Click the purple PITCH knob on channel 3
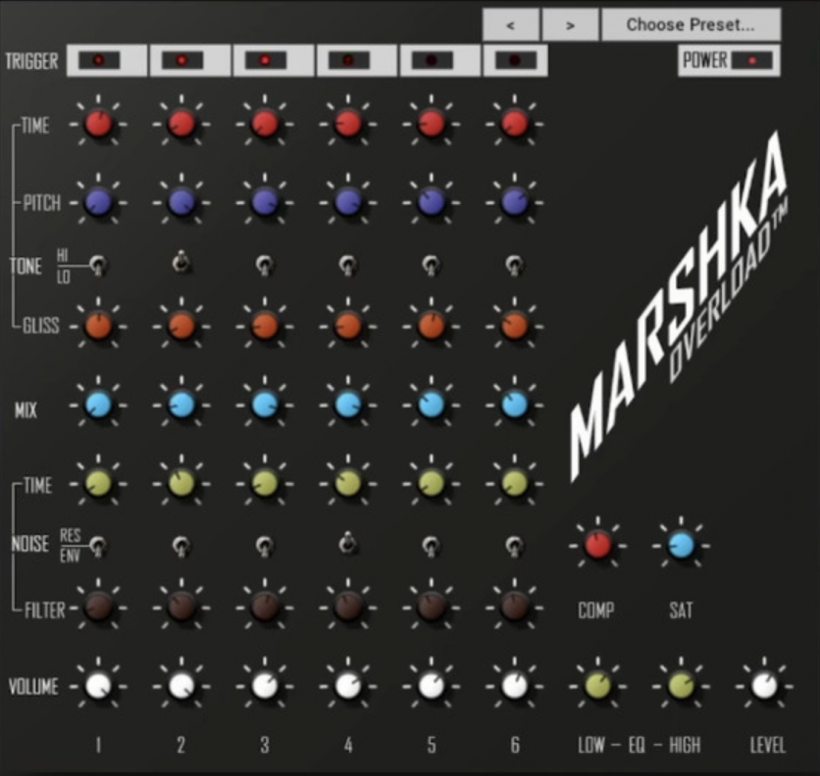This screenshot has width=820, height=776. click(x=265, y=202)
